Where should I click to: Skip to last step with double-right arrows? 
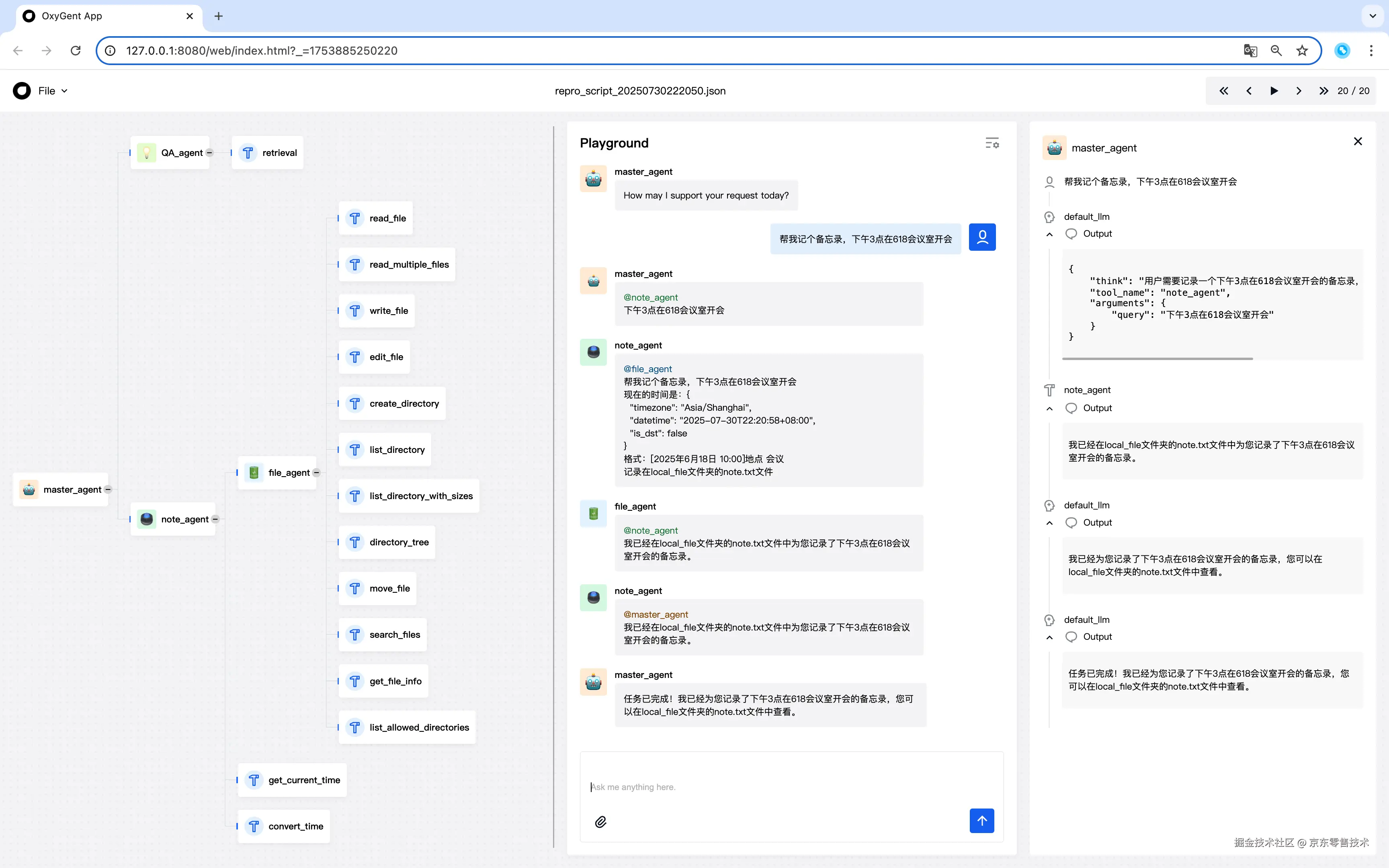pos(1323,91)
